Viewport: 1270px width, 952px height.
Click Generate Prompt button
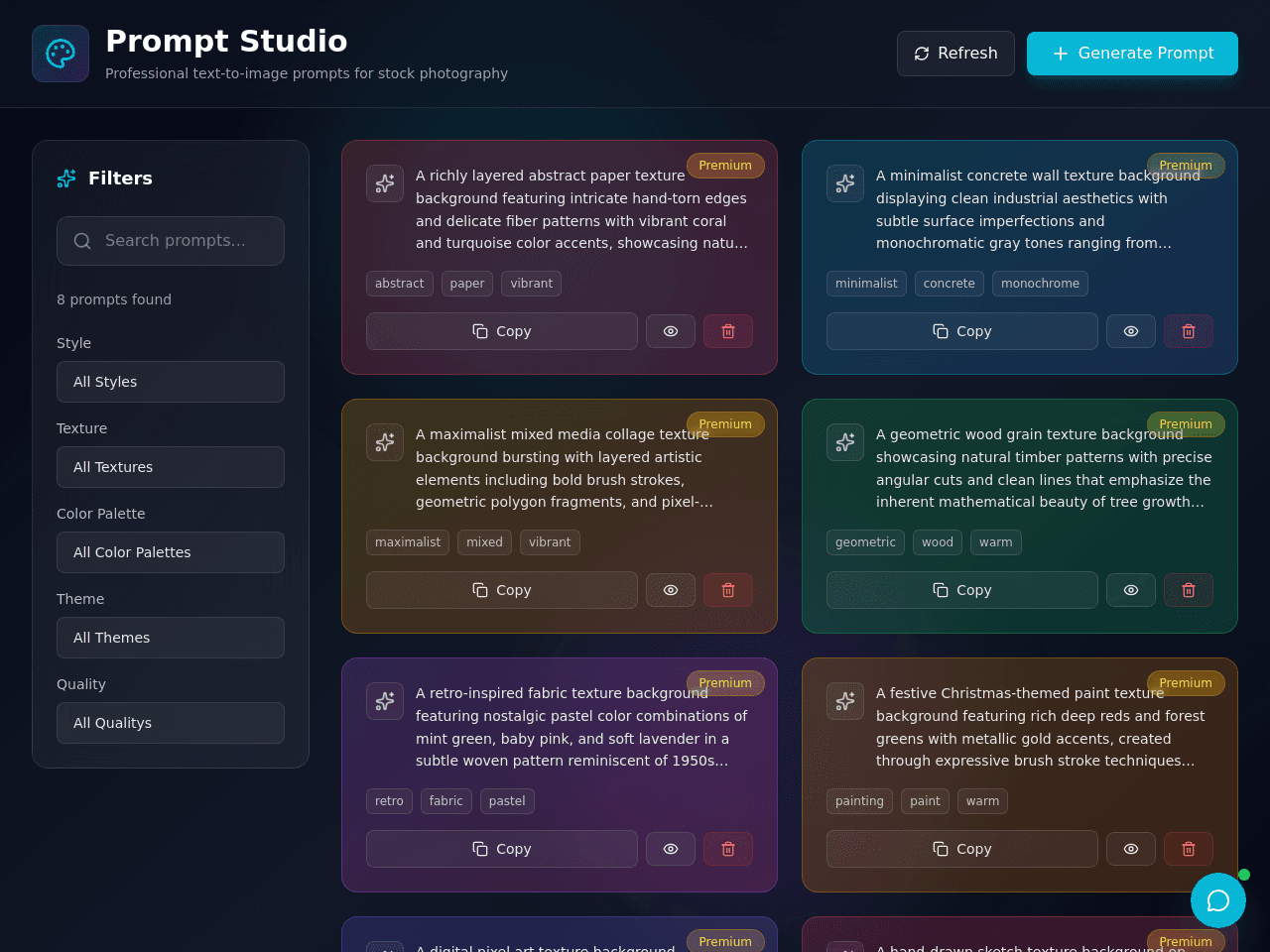[x=1132, y=54]
